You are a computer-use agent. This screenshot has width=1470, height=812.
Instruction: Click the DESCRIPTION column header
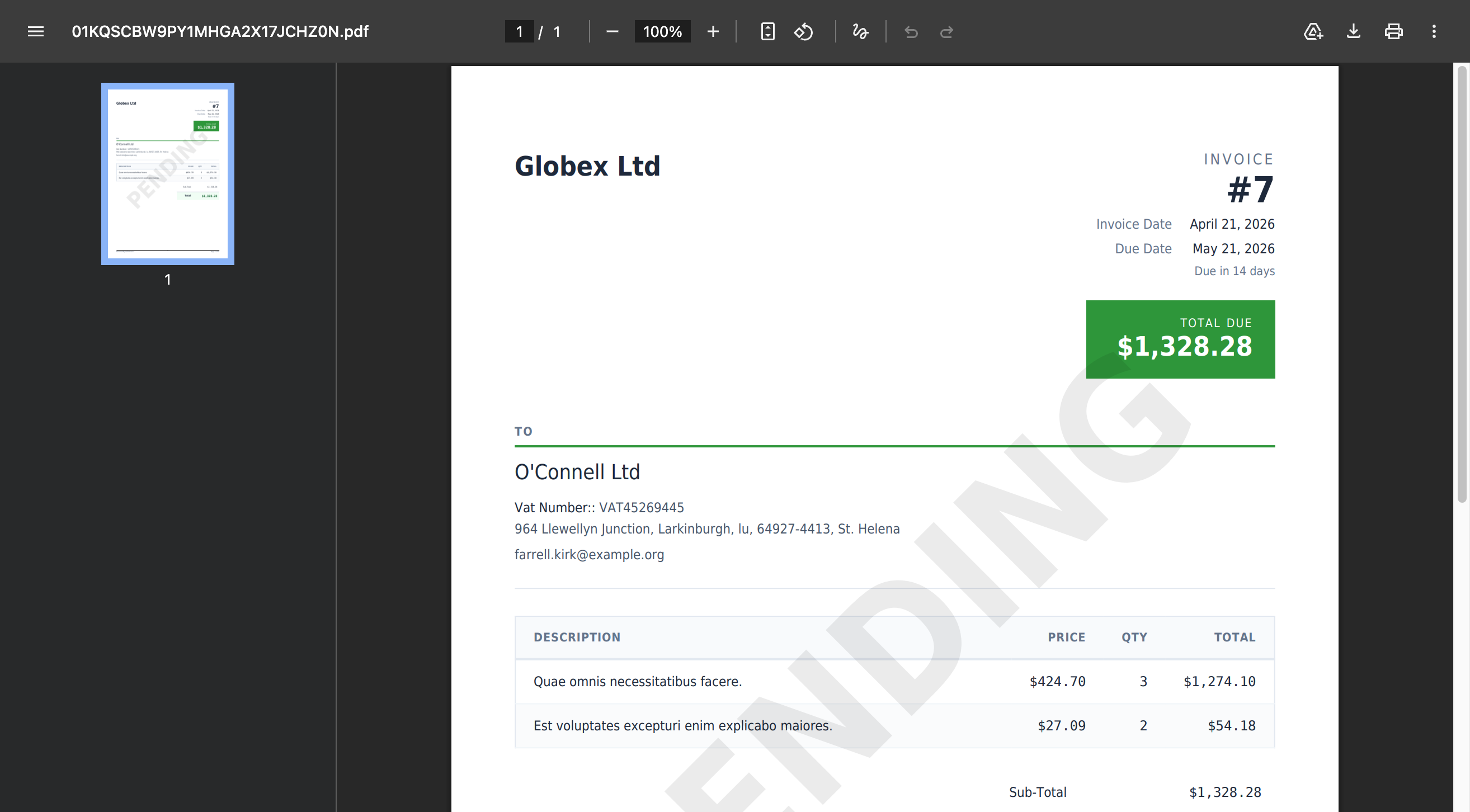(577, 638)
